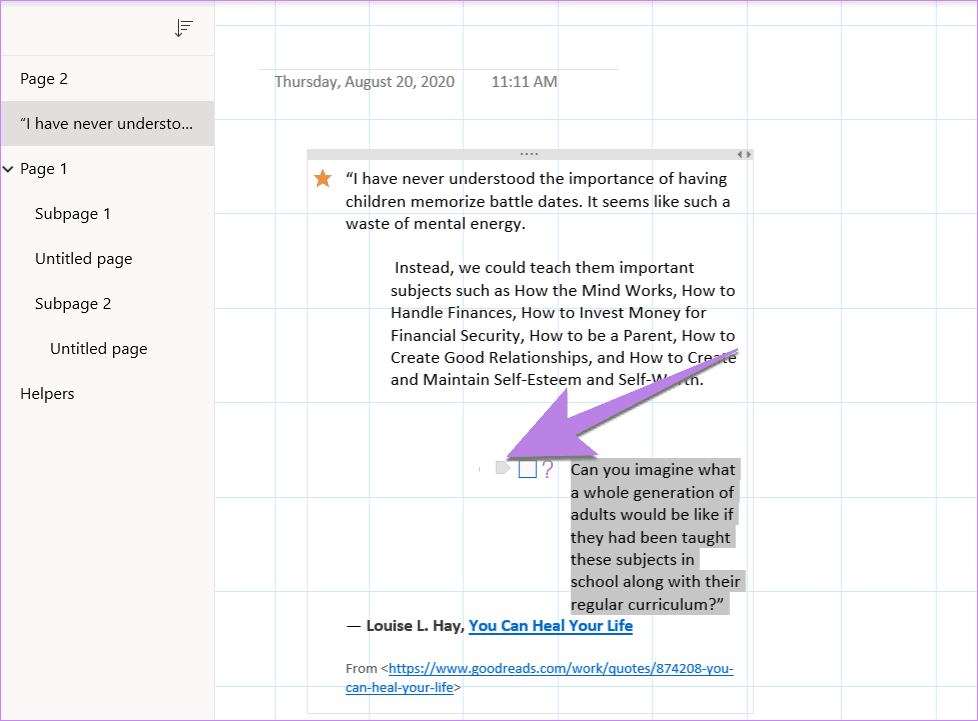
Task: Open the goodreads.com source URL
Action: [540, 677]
